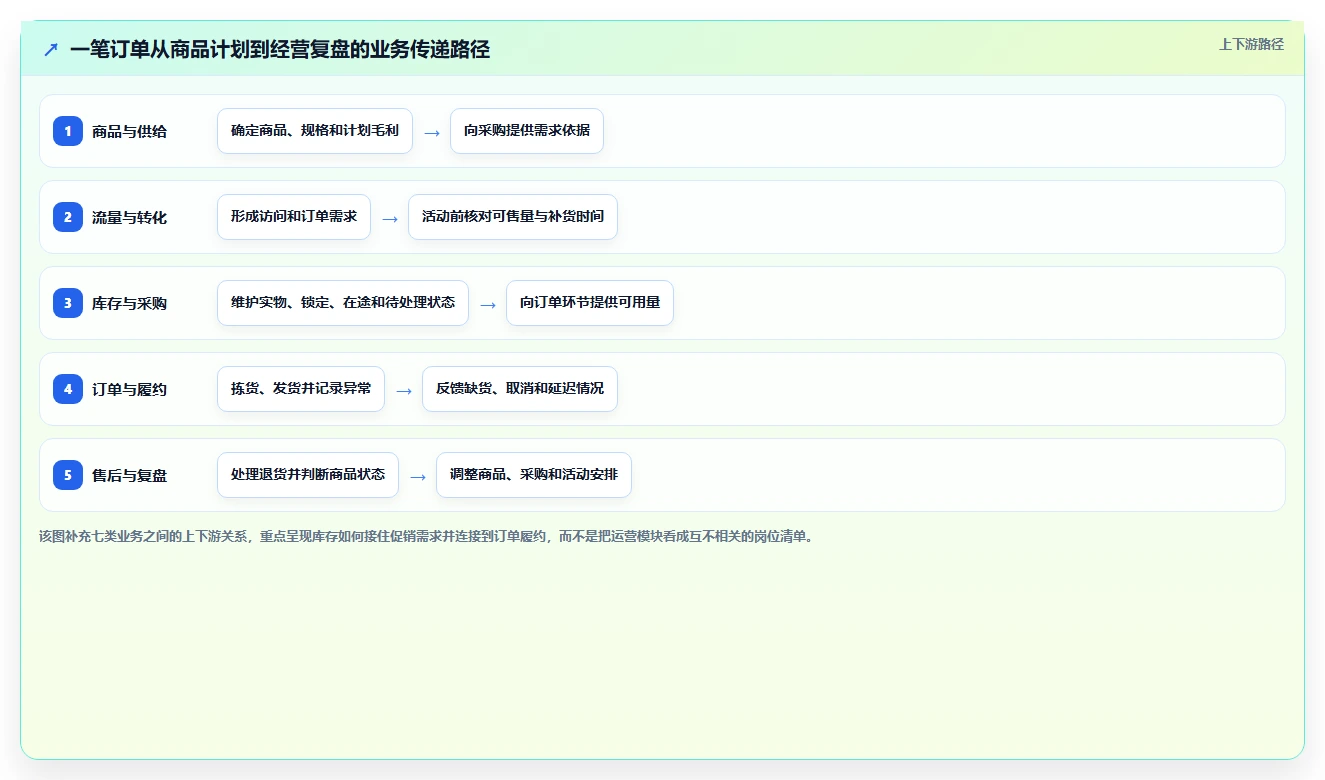Viewport: 1325px width, 780px height.
Task: Click the 向订单环节提供可用量 box
Action: (x=590, y=303)
